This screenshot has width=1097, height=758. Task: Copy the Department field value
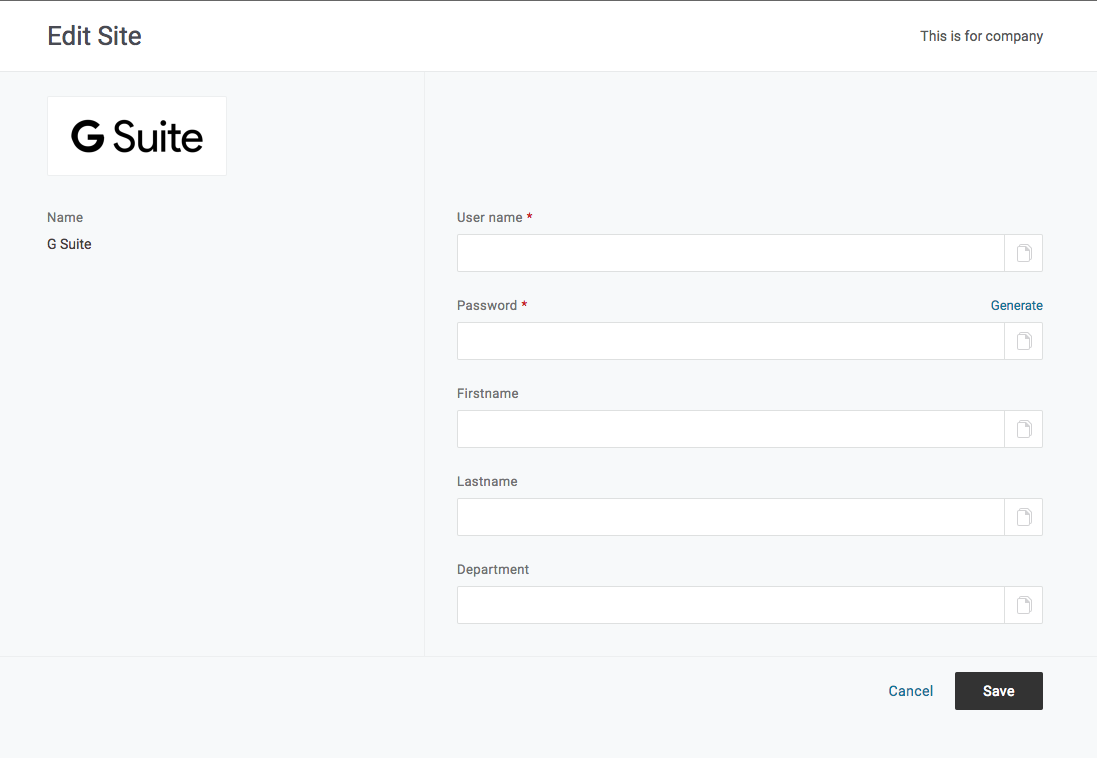pos(1024,605)
